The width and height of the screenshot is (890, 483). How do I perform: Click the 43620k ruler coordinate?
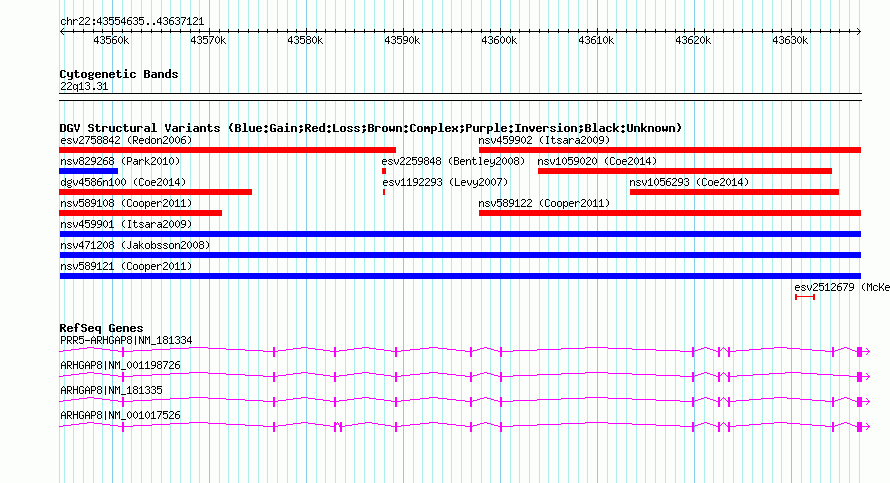click(x=694, y=40)
